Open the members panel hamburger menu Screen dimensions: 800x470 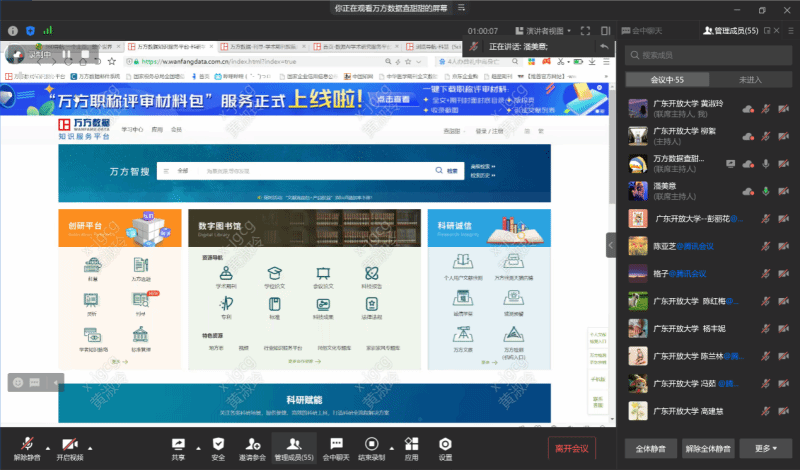pyautogui.click(x=791, y=31)
